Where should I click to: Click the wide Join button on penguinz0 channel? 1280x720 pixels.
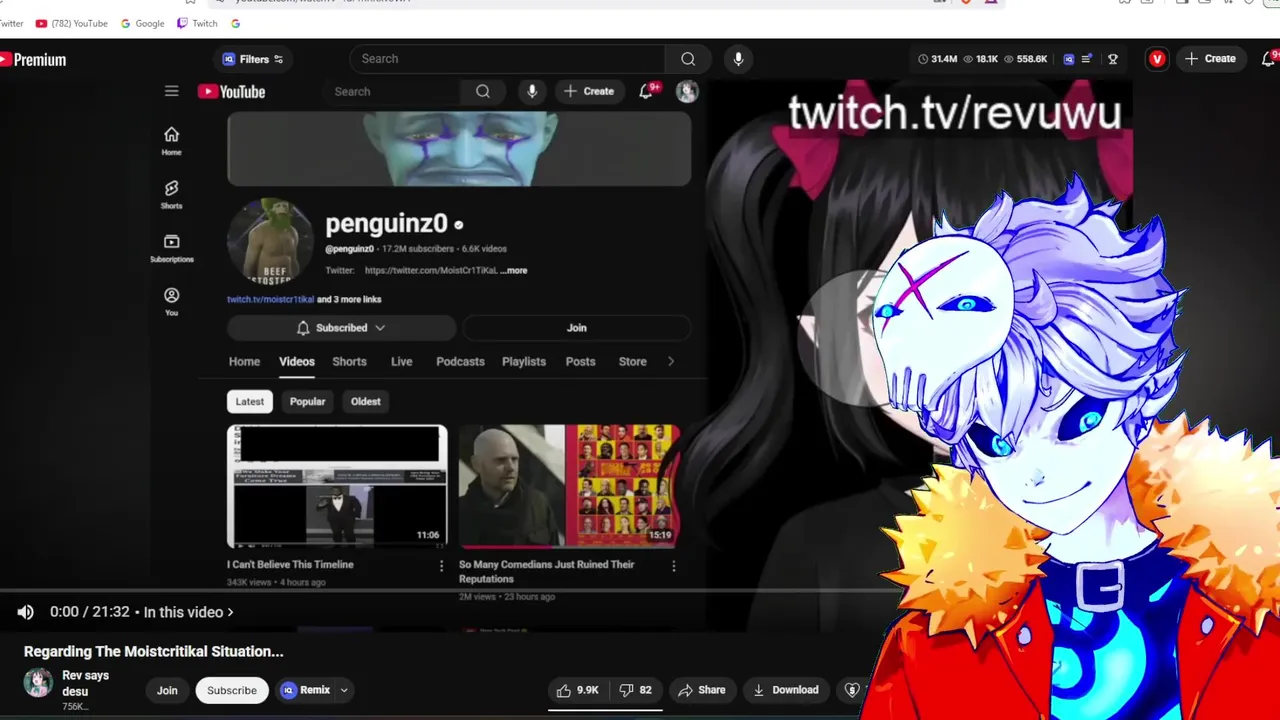(577, 328)
